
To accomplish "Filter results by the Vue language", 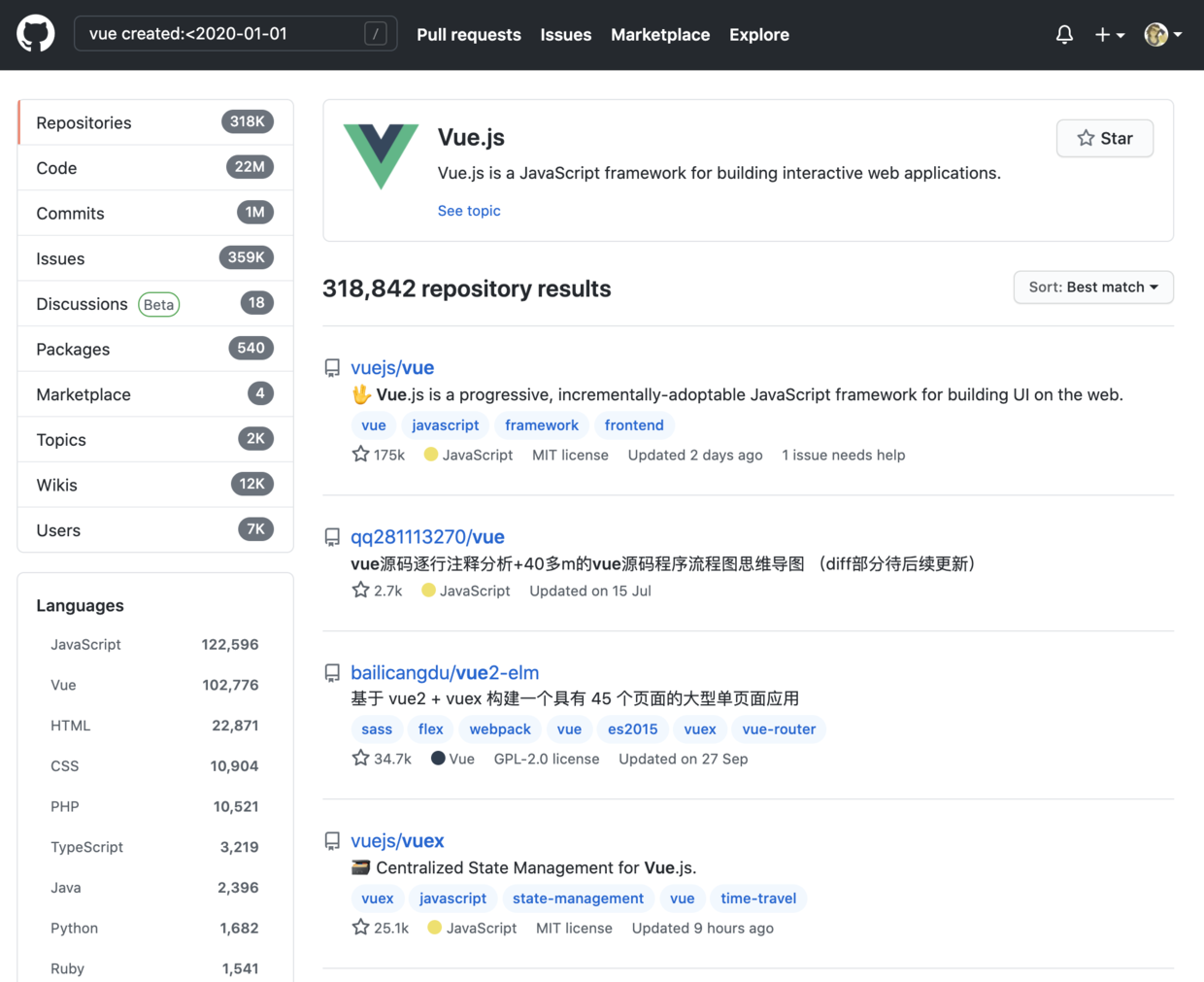I will coord(63,685).
